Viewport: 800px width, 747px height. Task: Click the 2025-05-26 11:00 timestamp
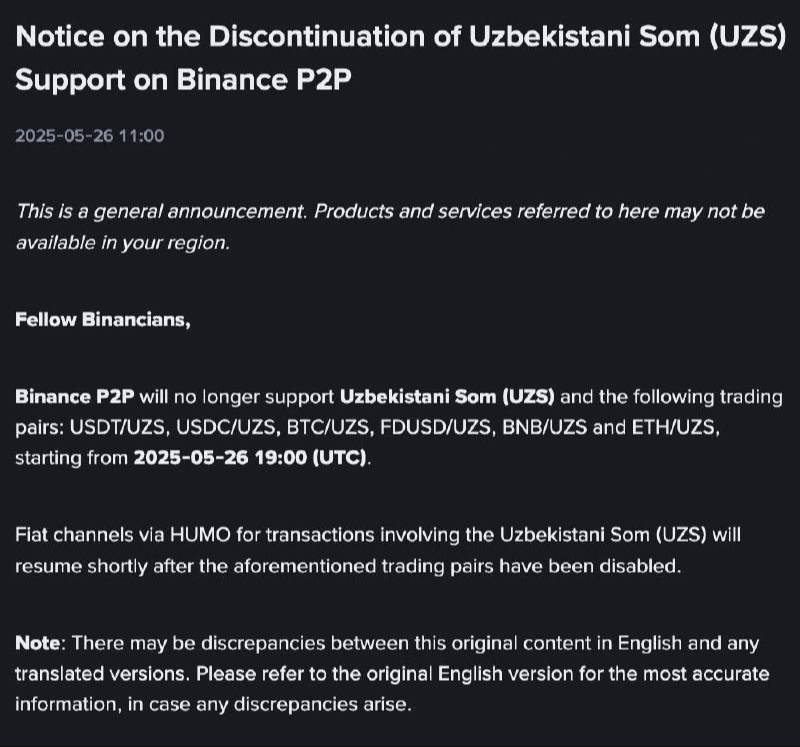tap(90, 136)
